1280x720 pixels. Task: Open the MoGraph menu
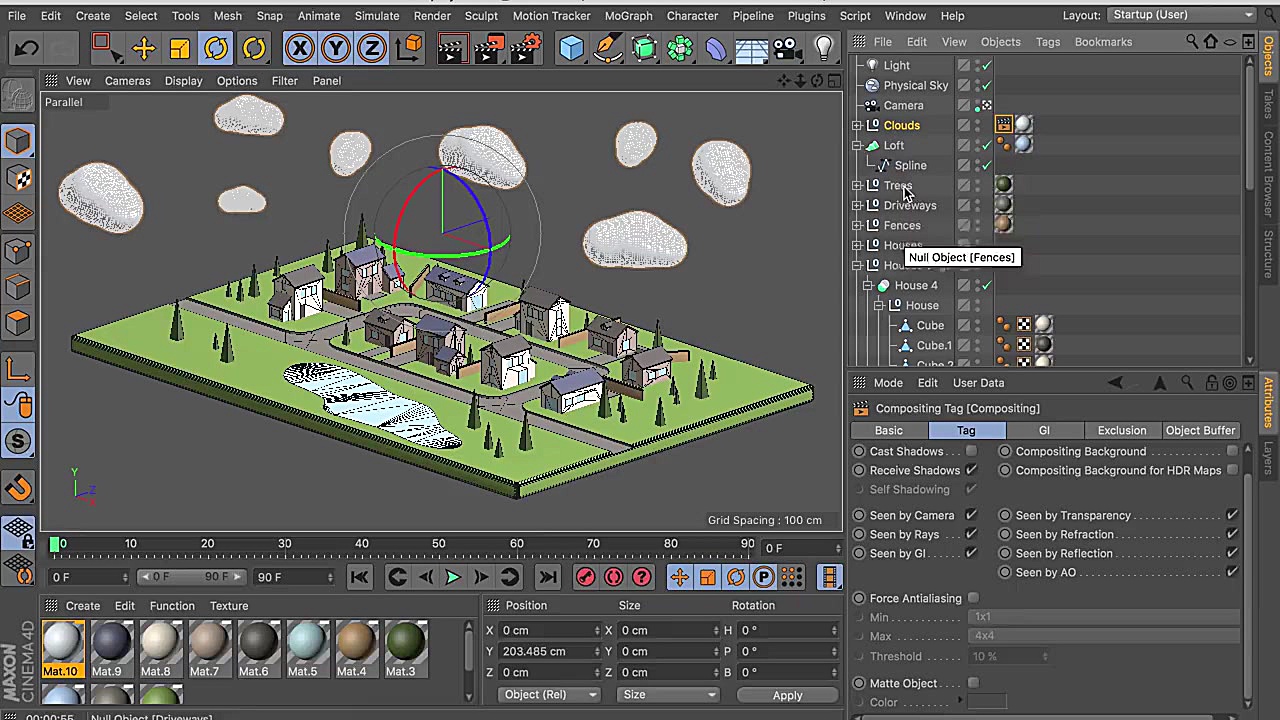click(x=628, y=15)
